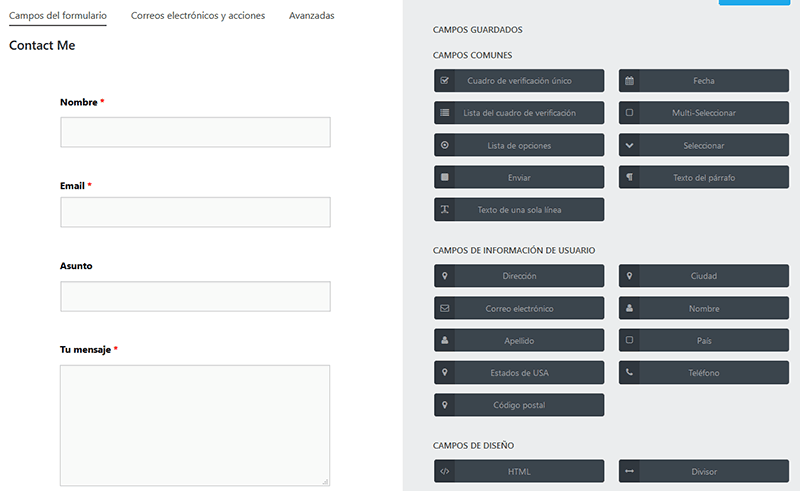Viewport: 800px width, 491px height.
Task: Add the Divisor design field
Action: pos(704,471)
